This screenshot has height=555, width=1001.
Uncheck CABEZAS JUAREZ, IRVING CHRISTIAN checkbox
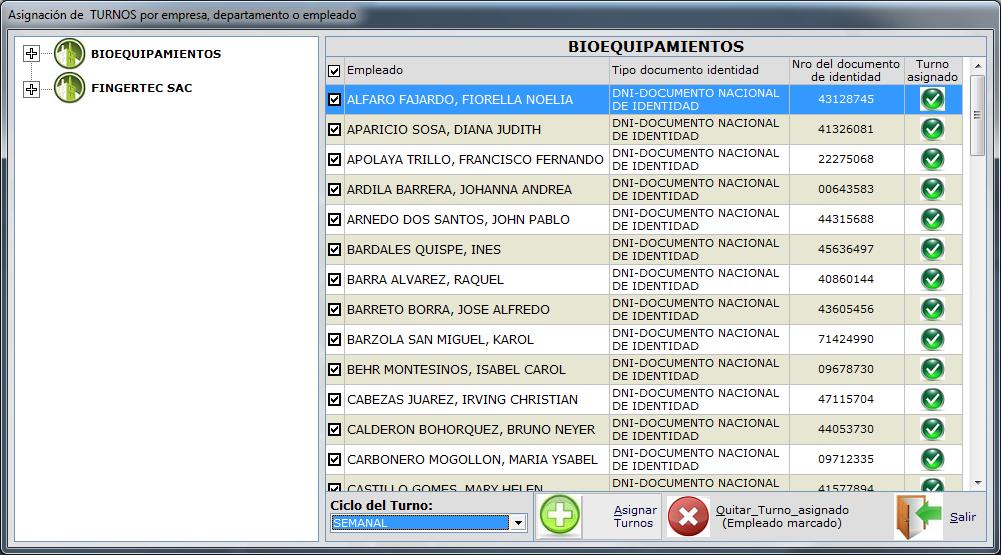(x=335, y=400)
